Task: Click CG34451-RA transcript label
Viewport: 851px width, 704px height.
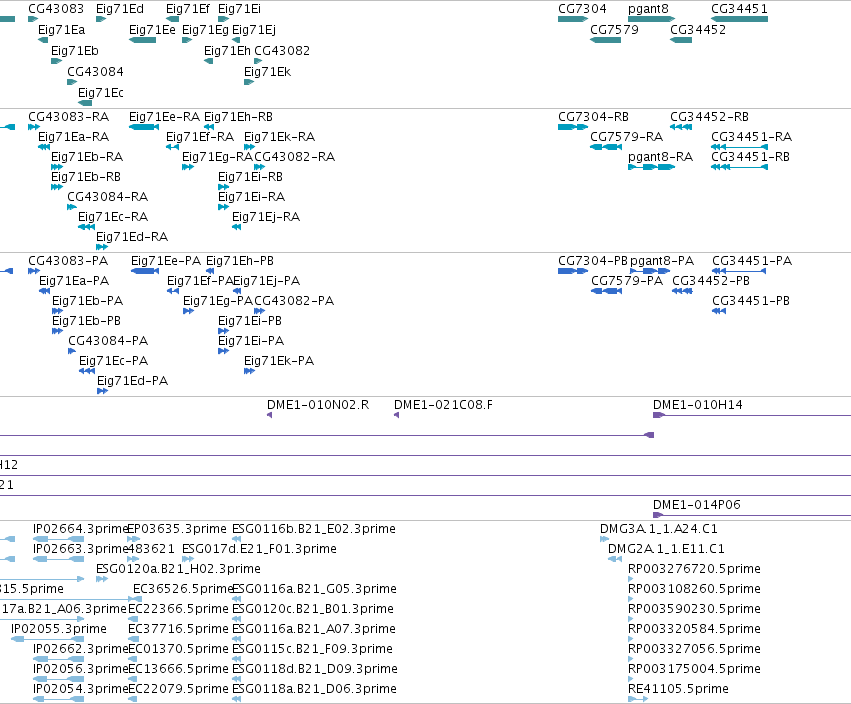Action: pos(751,137)
